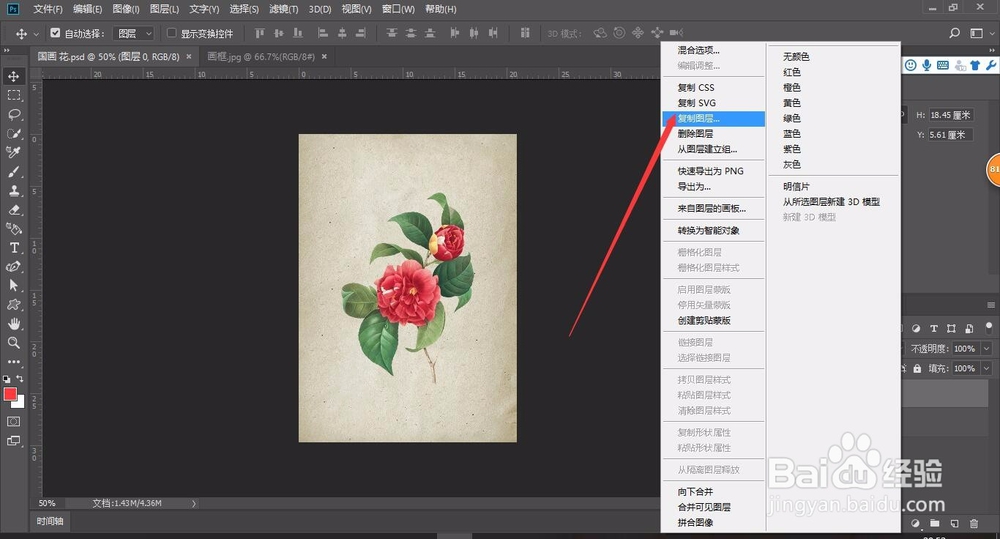Viewport: 1000px width, 539px height.
Task: Switch to the 画框.jpg document tab
Action: pos(261,57)
